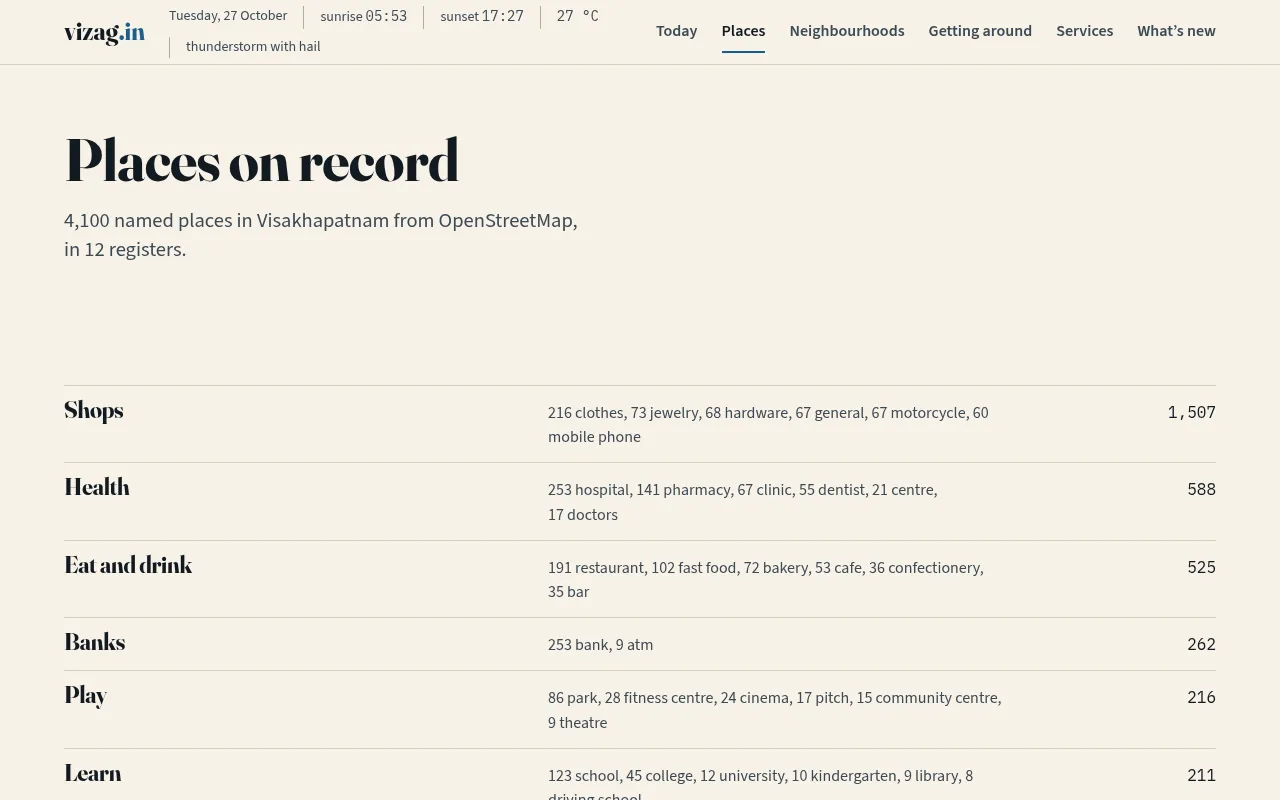Screen dimensions: 1280x800
Task: Click the sunset 17:27 indicator
Action: (482, 16)
